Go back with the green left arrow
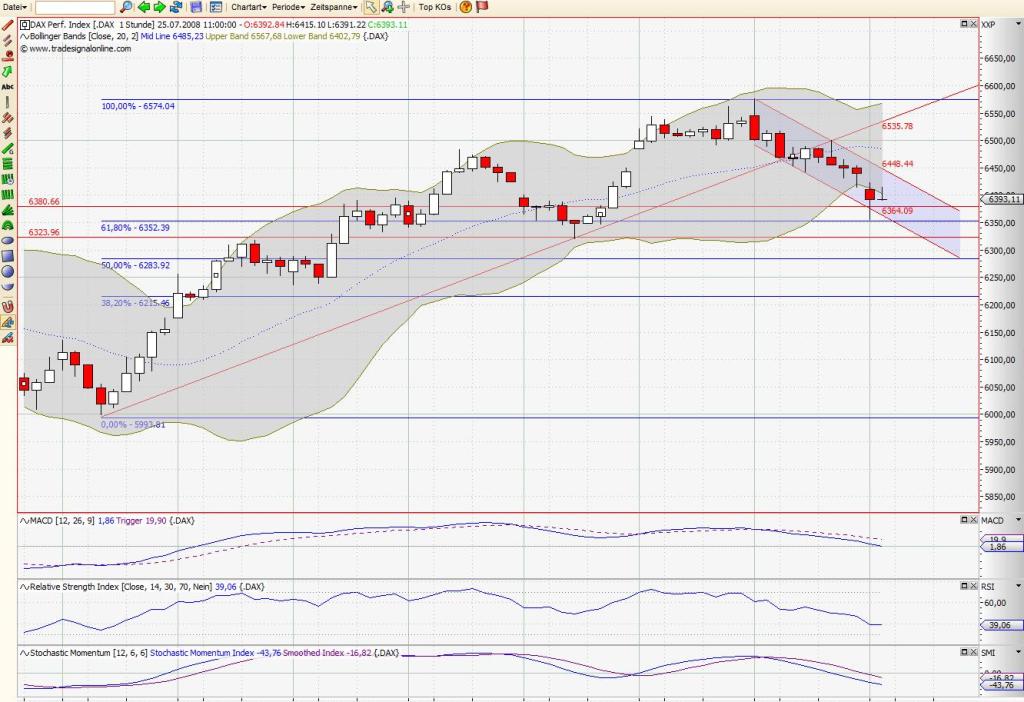 coord(144,7)
